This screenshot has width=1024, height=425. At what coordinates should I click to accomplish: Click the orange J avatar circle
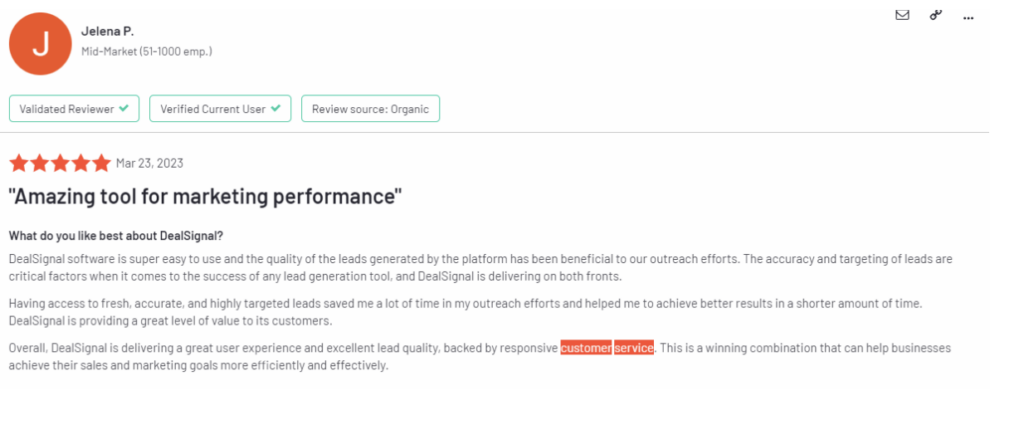click(40, 44)
